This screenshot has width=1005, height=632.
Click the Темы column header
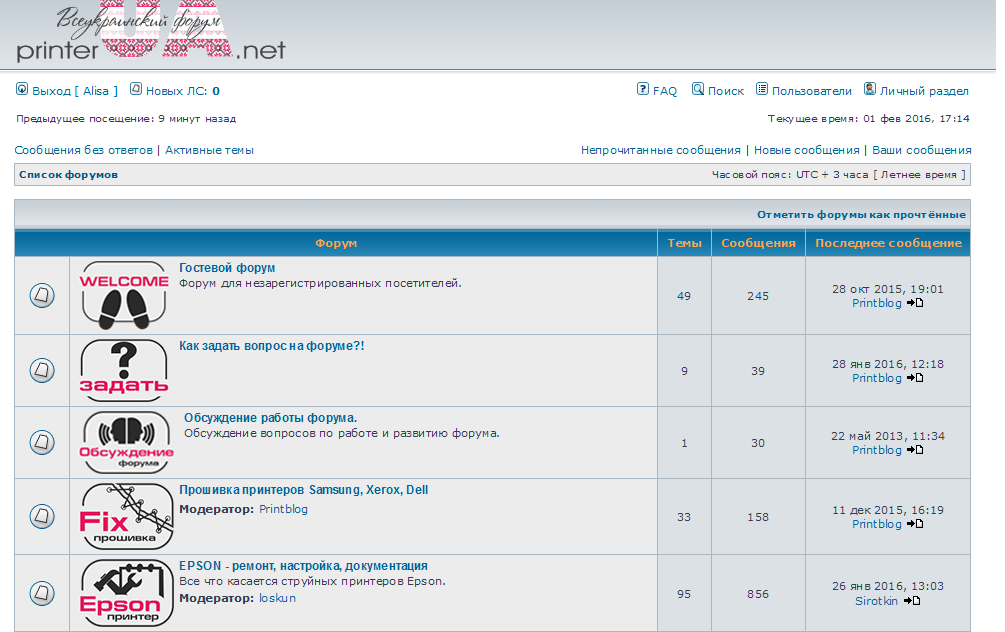[685, 243]
